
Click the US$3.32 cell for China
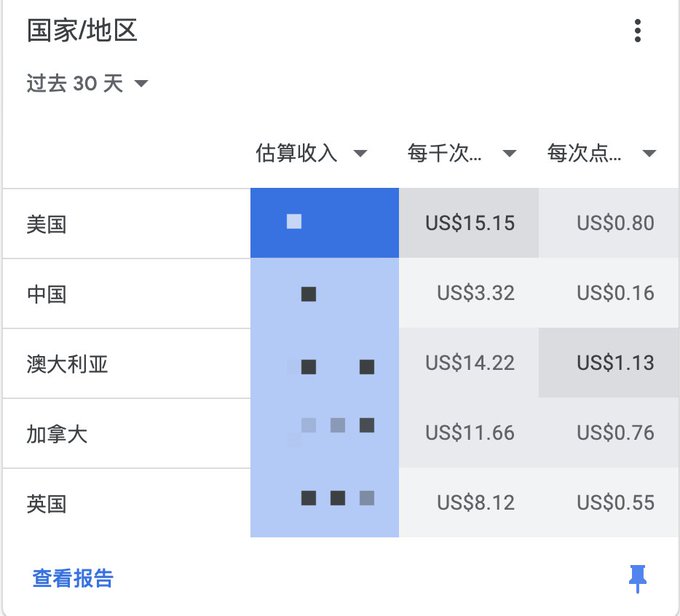(469, 293)
